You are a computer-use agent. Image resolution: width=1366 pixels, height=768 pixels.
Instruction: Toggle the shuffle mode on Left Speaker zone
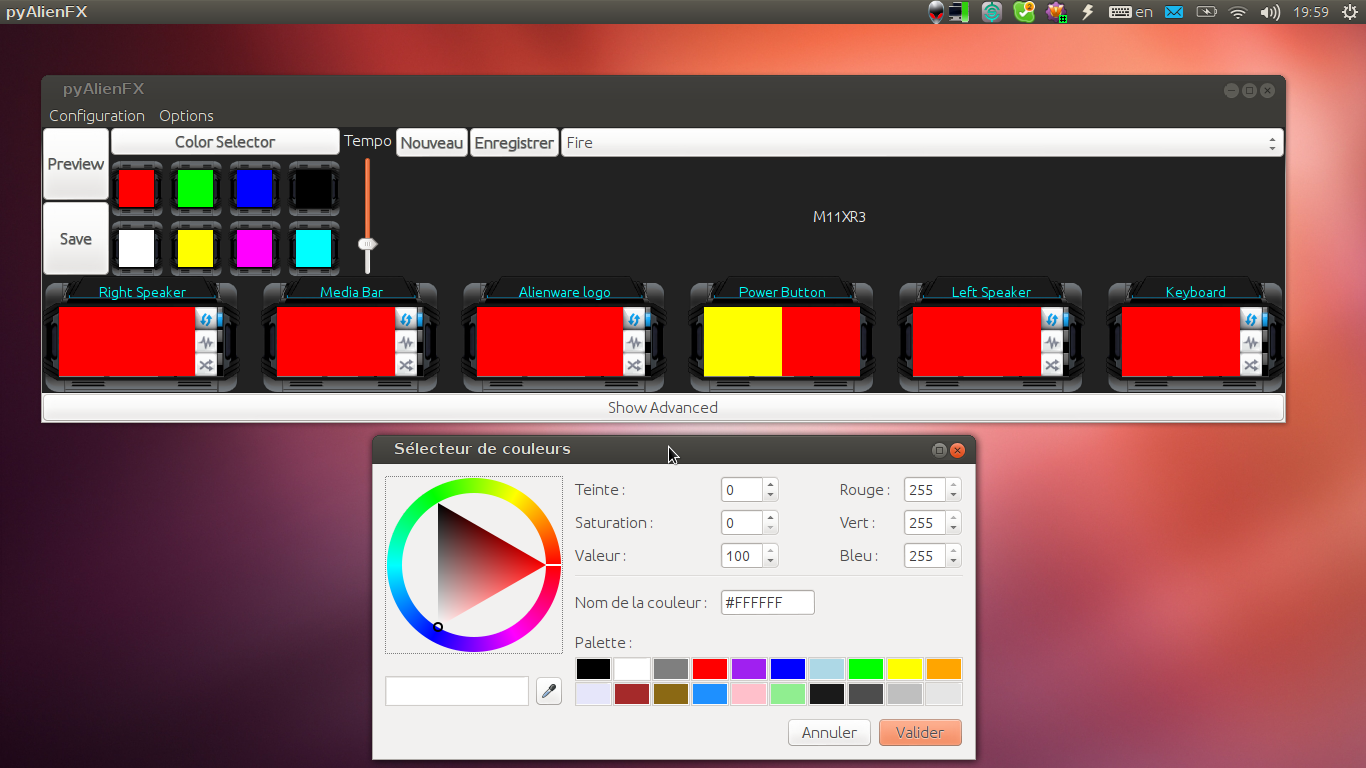(1051, 365)
